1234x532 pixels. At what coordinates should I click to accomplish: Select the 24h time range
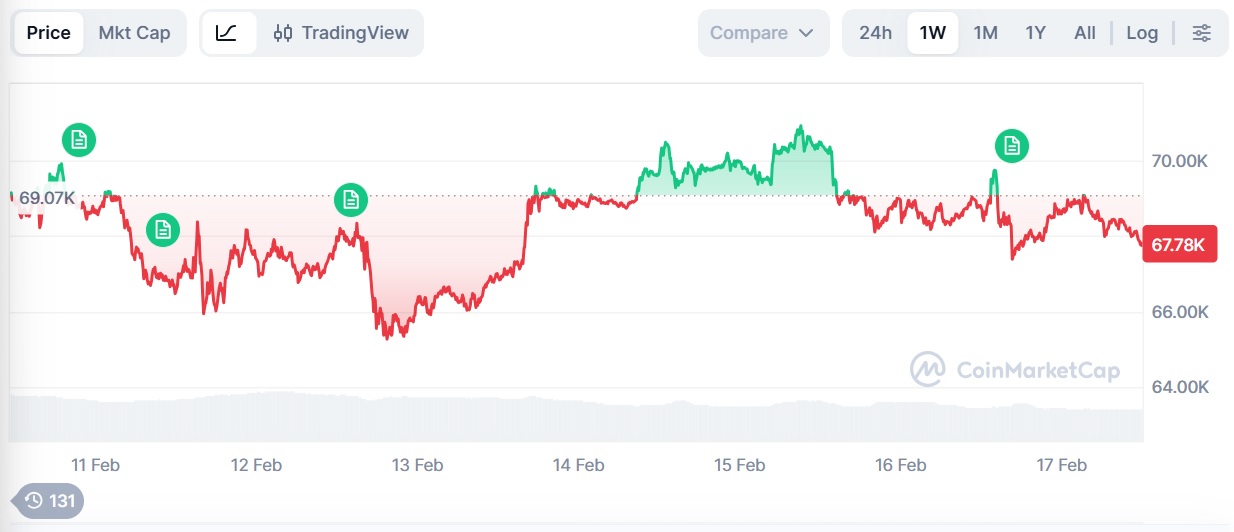(875, 33)
